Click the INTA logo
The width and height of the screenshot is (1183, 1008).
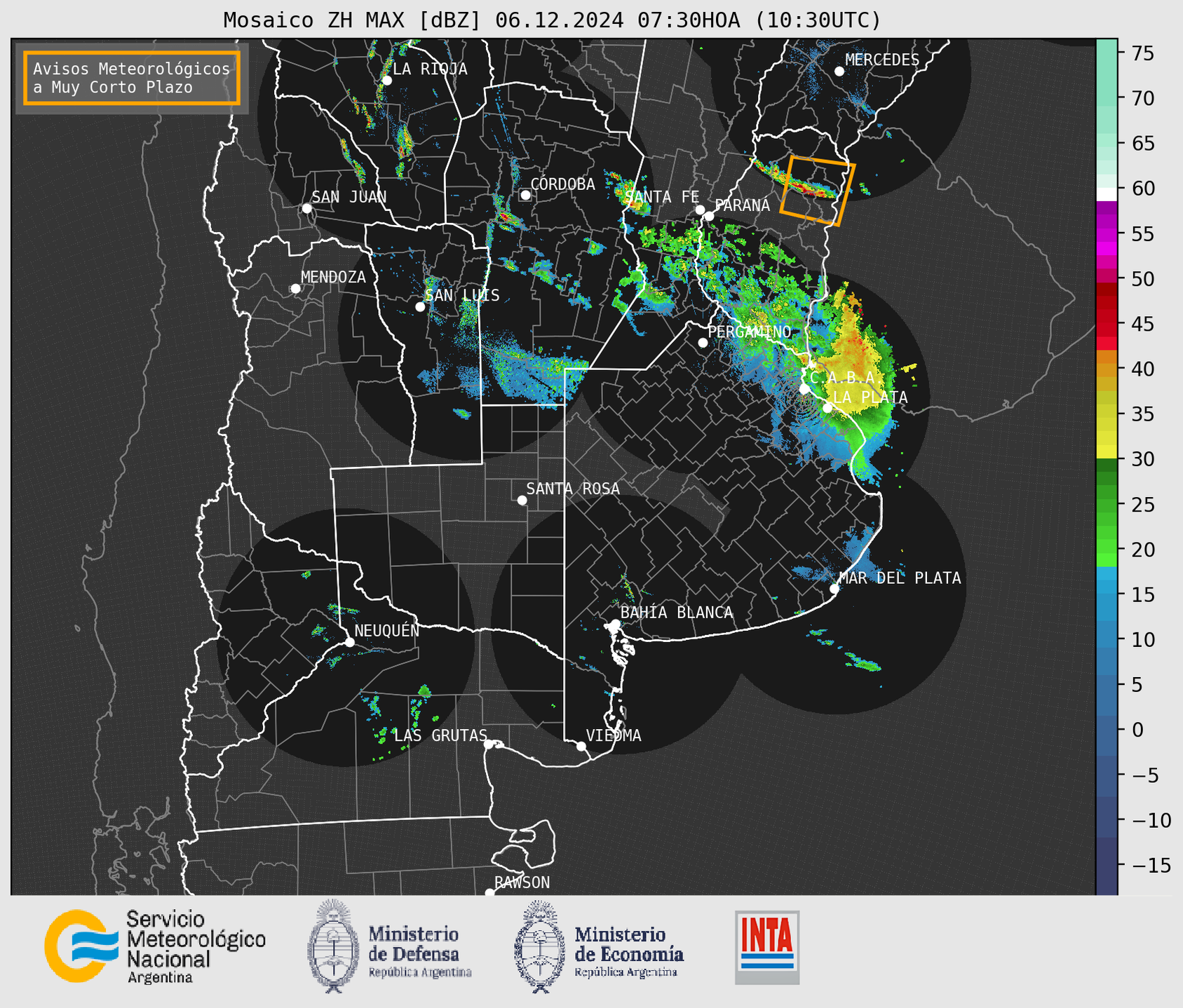pyautogui.click(x=767, y=947)
